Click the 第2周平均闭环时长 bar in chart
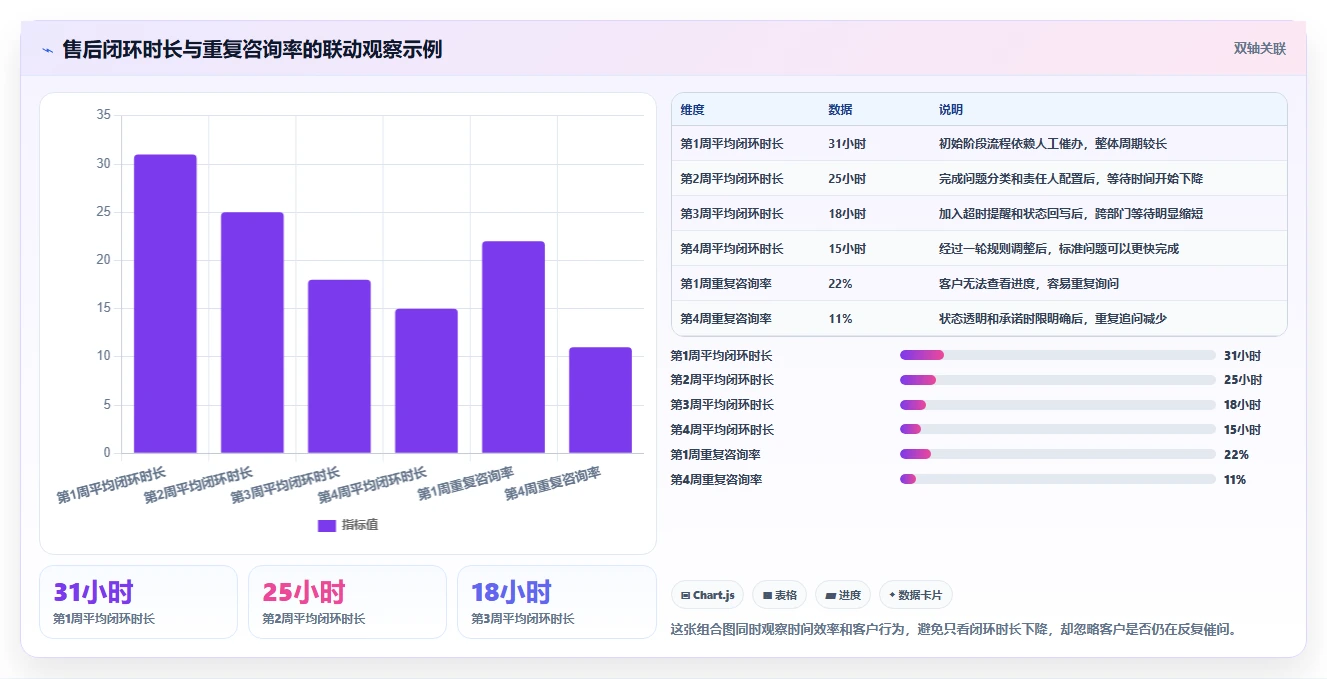1327x679 pixels. point(252,333)
